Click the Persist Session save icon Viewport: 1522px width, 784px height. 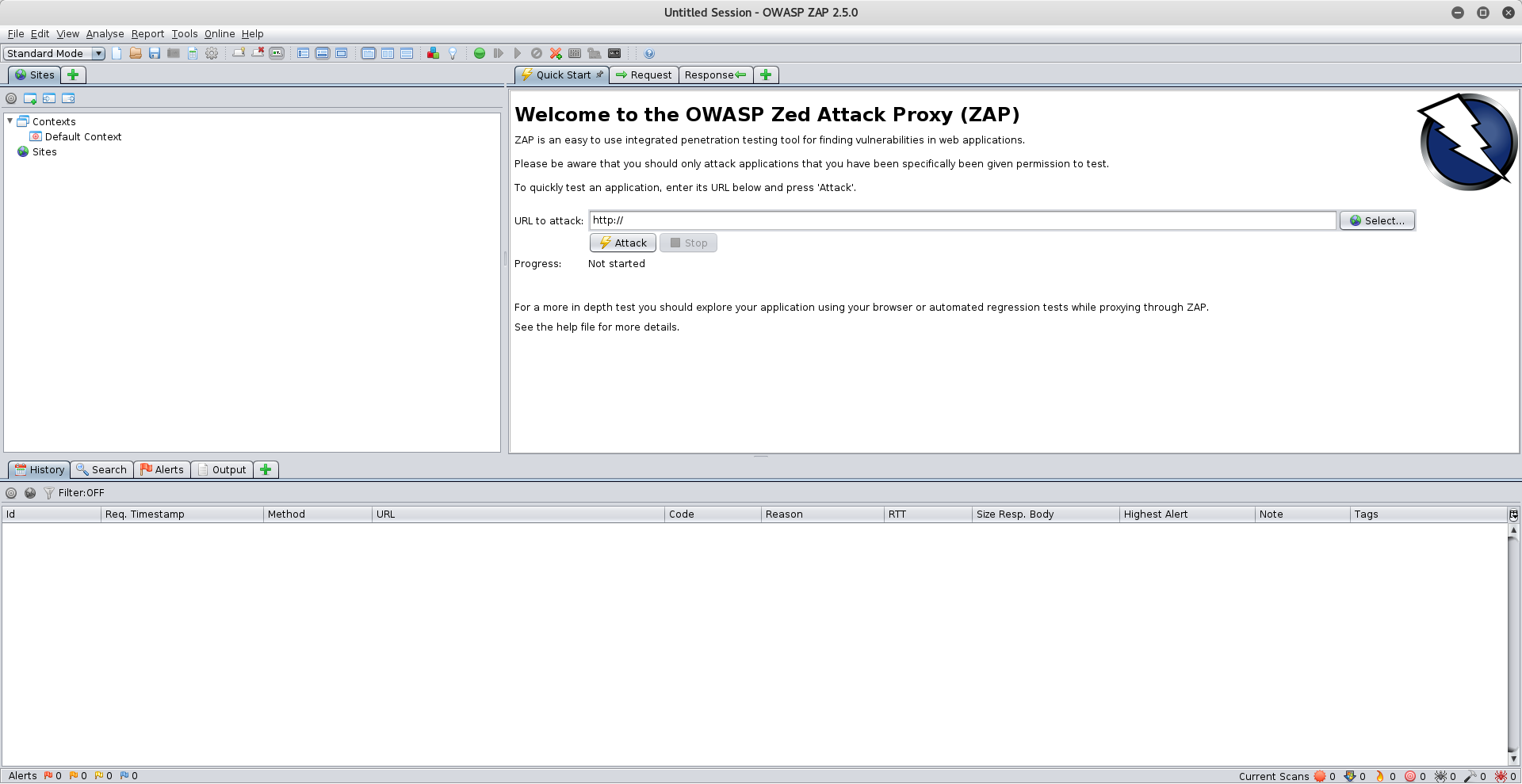pos(155,53)
